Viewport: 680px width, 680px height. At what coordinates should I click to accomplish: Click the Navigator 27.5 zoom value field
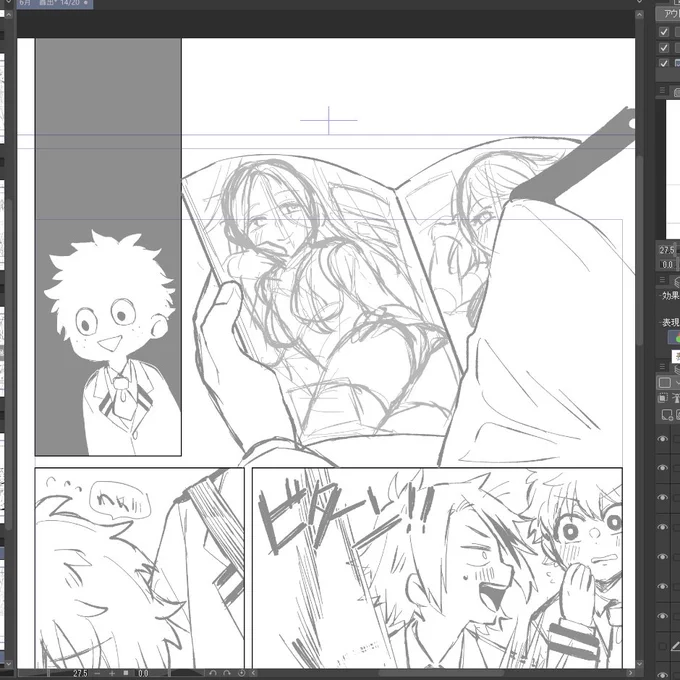click(667, 250)
